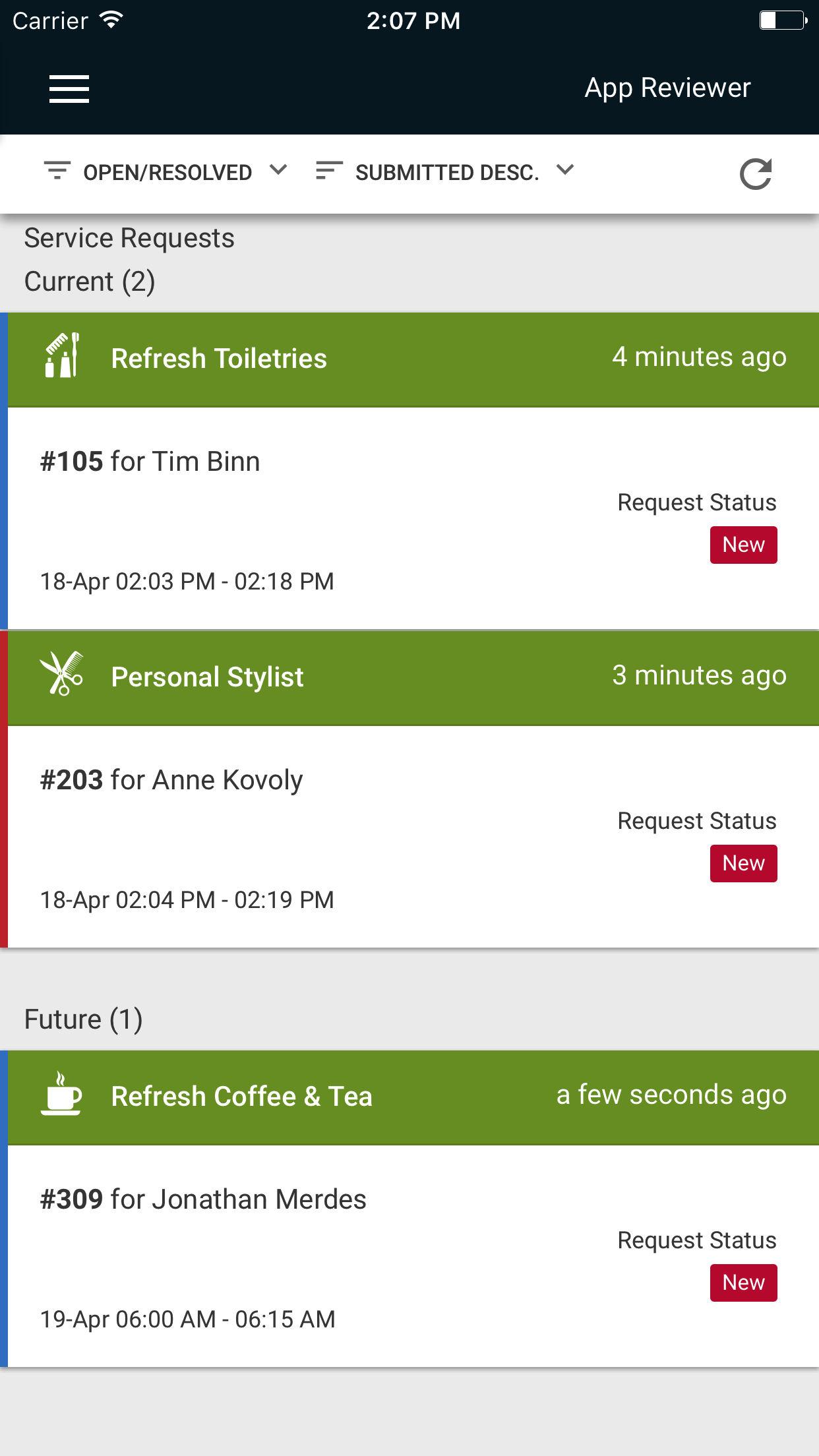Expand the Submitted Desc. sort chevron
Viewport: 819px width, 1456px height.
point(565,170)
